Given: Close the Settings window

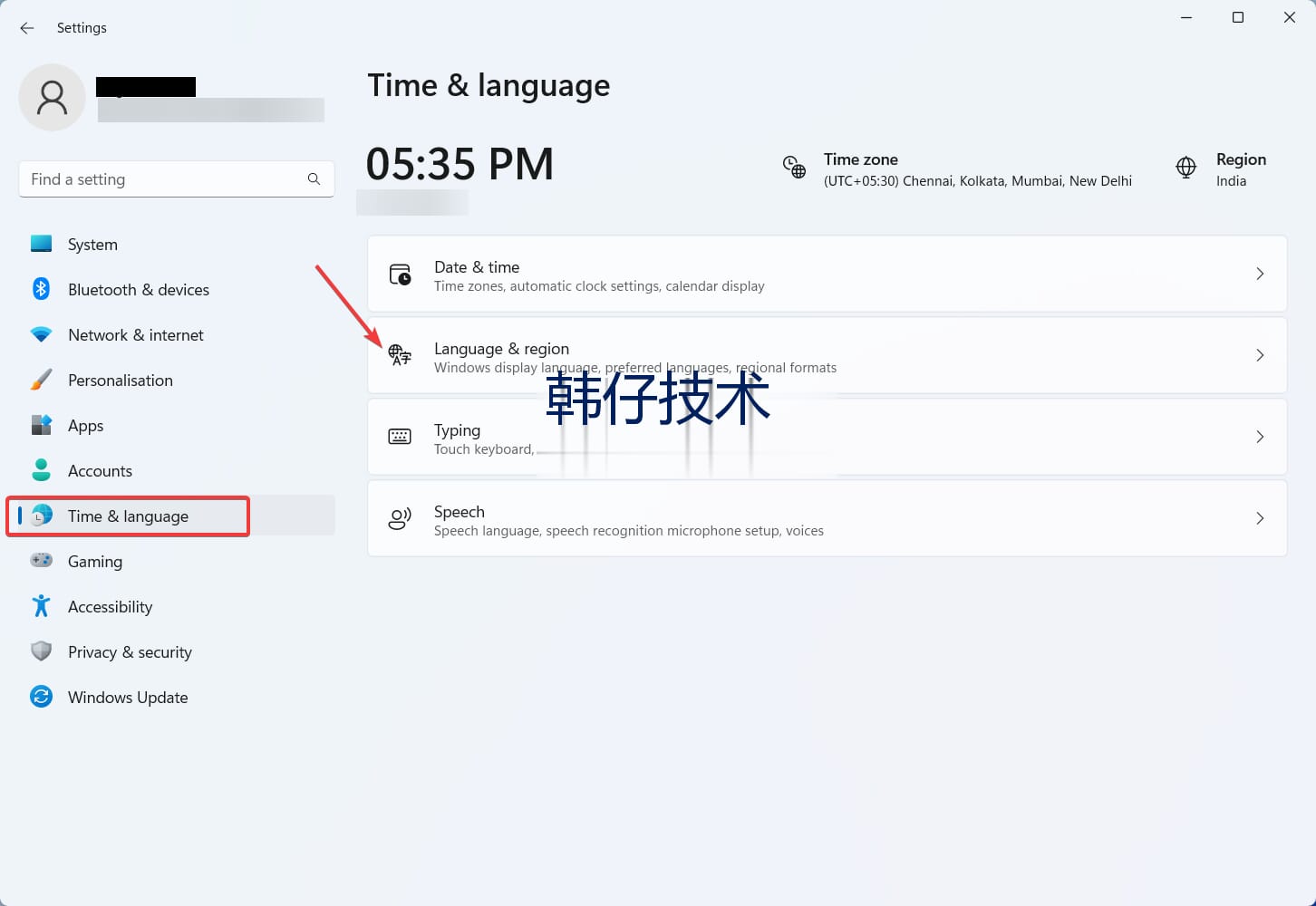Looking at the screenshot, I should pyautogui.click(x=1290, y=17).
